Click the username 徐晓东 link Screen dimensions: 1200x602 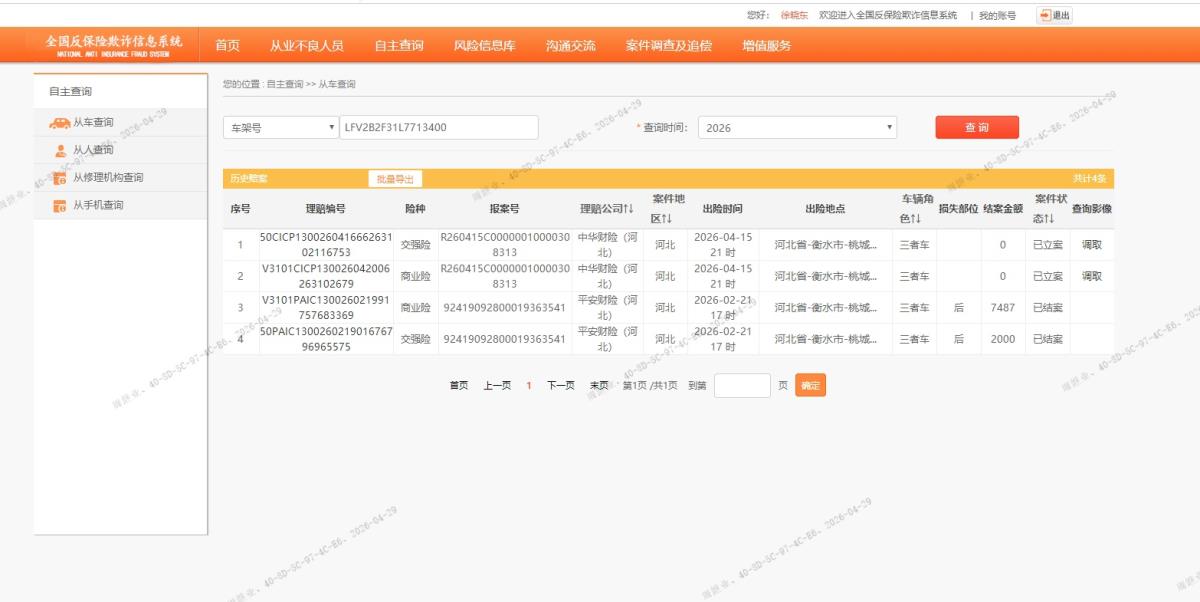click(796, 15)
